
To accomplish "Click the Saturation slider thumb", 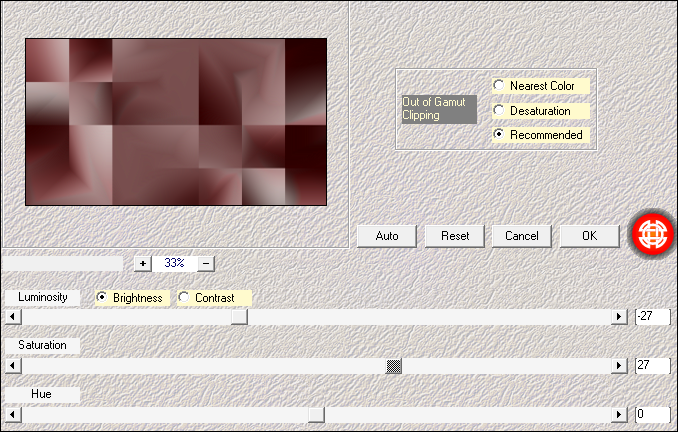I will [x=393, y=366].
